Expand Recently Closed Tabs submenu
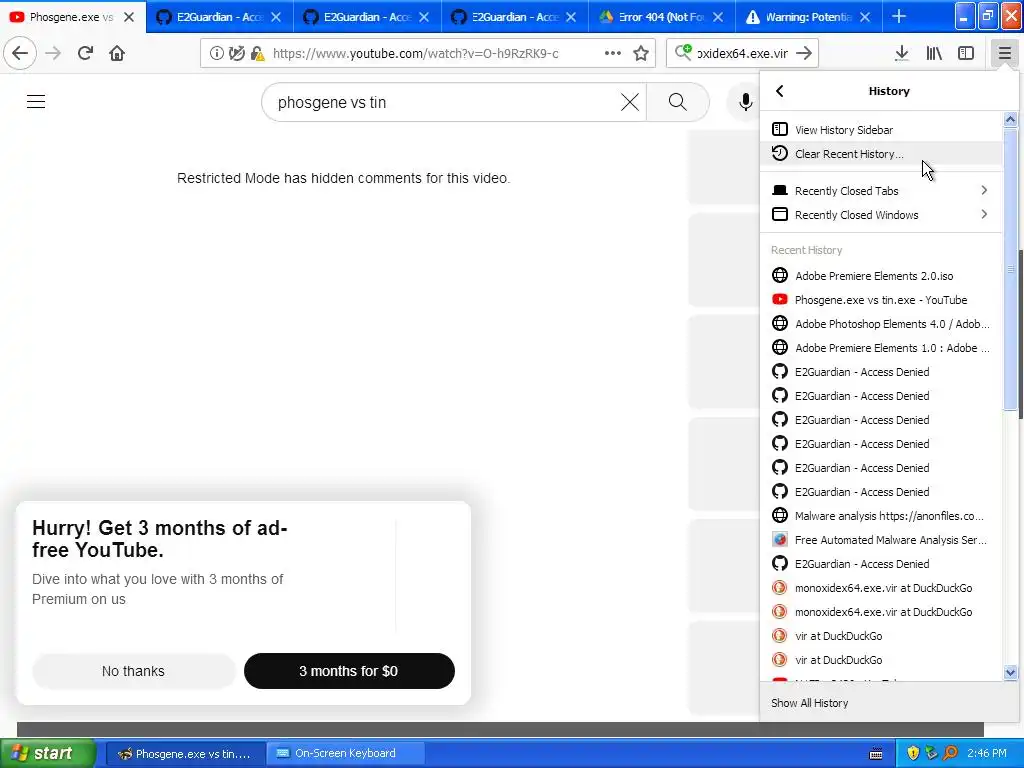 click(x=880, y=191)
